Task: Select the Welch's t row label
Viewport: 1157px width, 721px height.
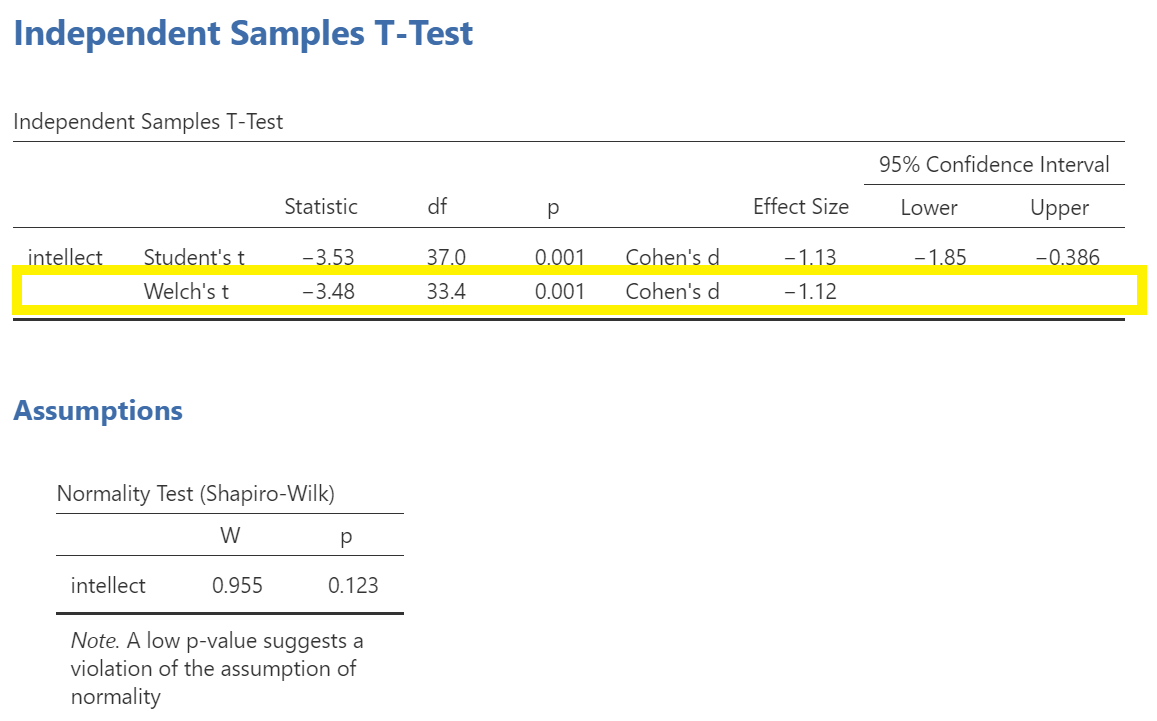Action: (186, 291)
